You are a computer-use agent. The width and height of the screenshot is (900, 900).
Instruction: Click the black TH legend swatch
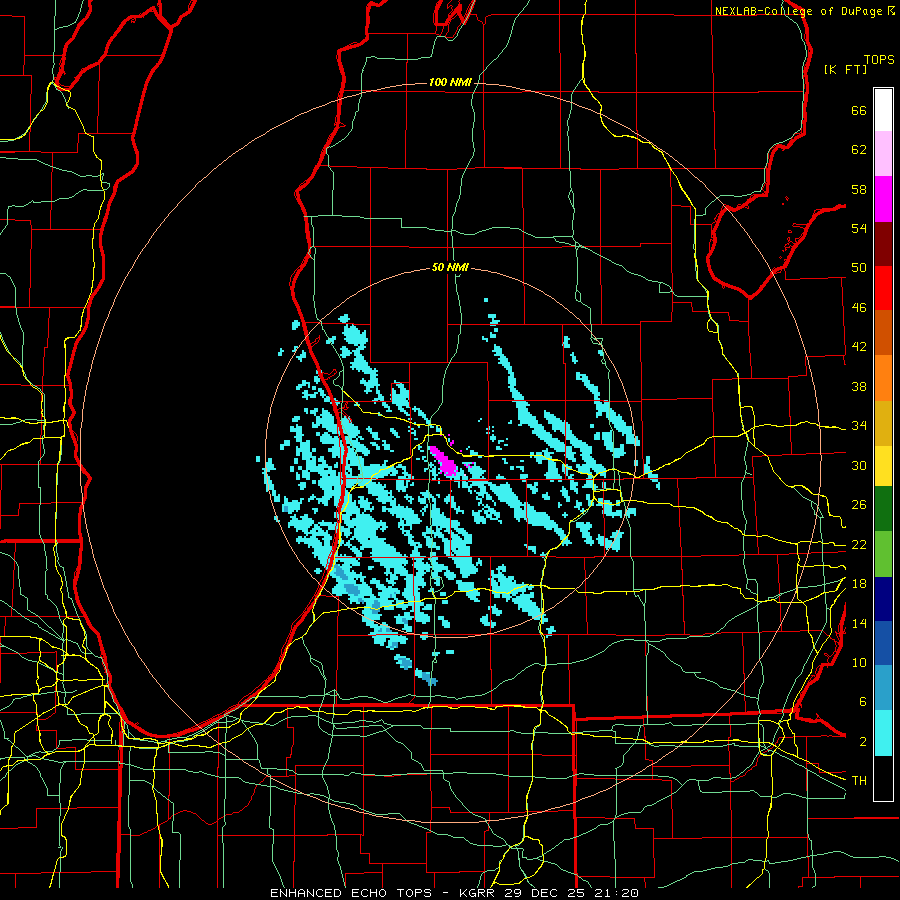point(883,778)
